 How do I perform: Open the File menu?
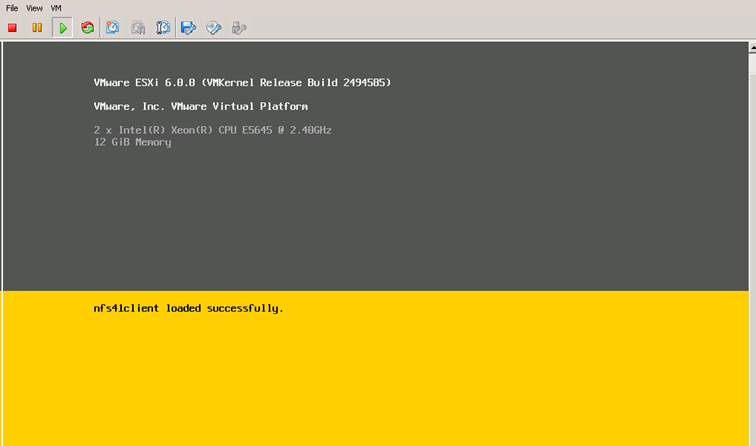(12, 8)
